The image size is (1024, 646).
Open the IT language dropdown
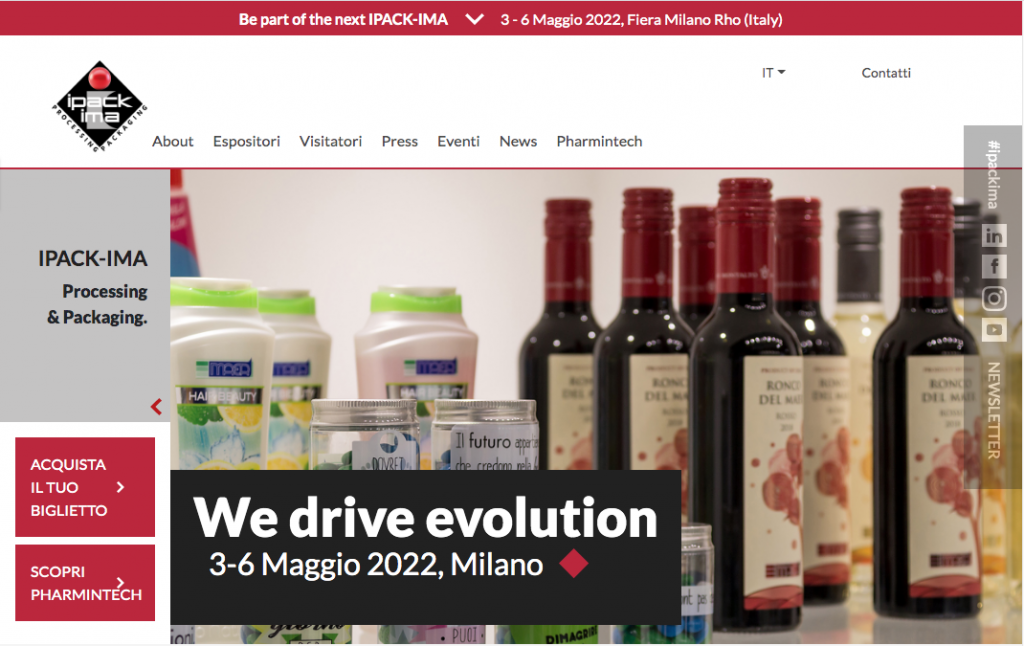point(773,73)
